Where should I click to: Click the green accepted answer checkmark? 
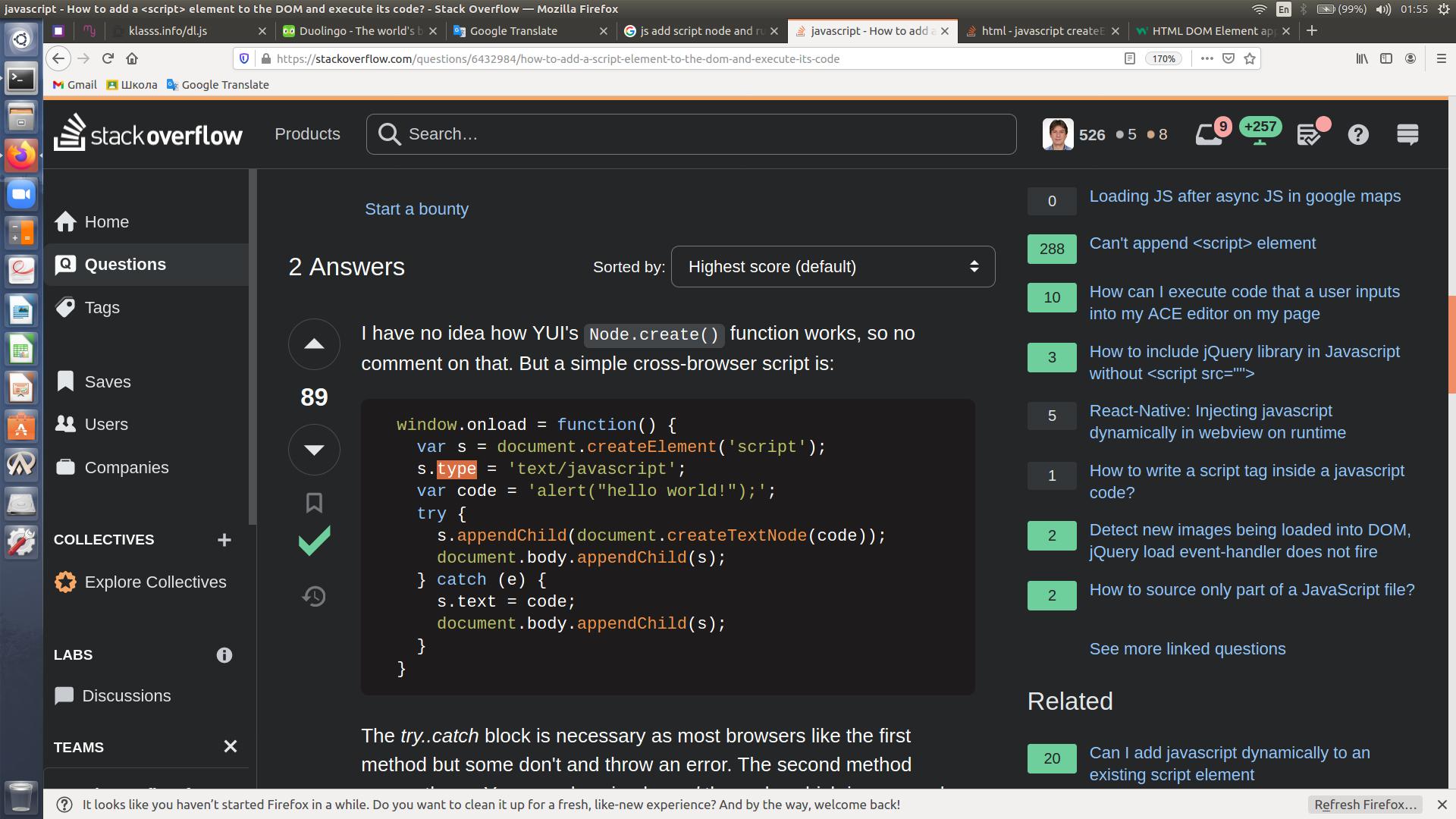314,541
